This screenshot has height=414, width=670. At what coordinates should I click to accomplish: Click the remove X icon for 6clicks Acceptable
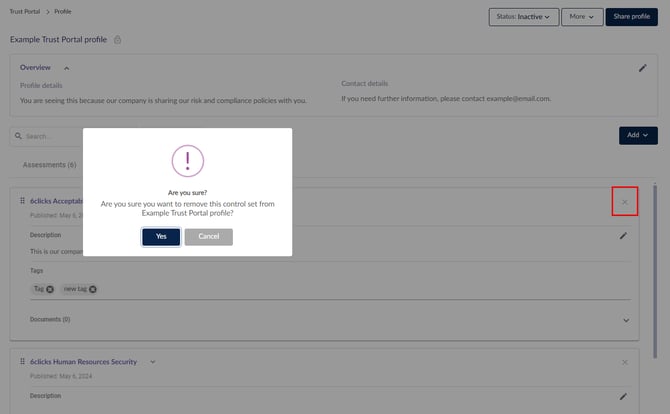tap(624, 202)
